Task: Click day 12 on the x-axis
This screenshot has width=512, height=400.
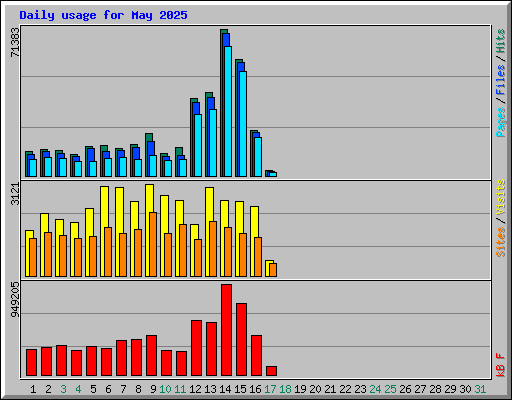Action: [195, 389]
